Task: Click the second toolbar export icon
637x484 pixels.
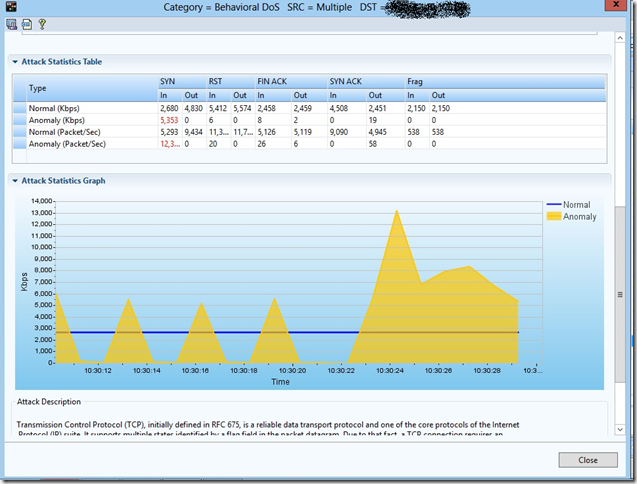Action: click(27, 24)
